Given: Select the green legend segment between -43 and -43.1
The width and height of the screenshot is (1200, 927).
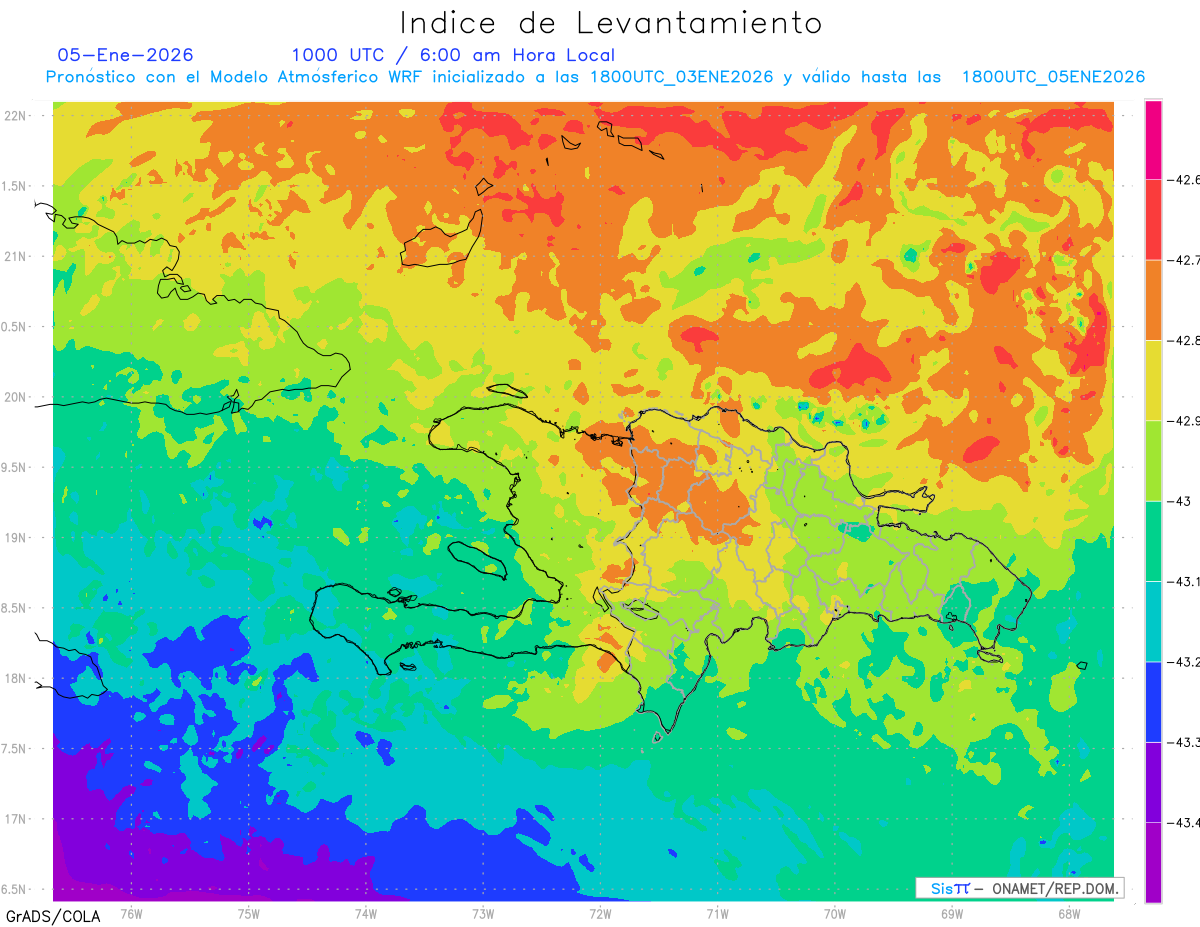Looking at the screenshot, I should pyautogui.click(x=1153, y=541).
